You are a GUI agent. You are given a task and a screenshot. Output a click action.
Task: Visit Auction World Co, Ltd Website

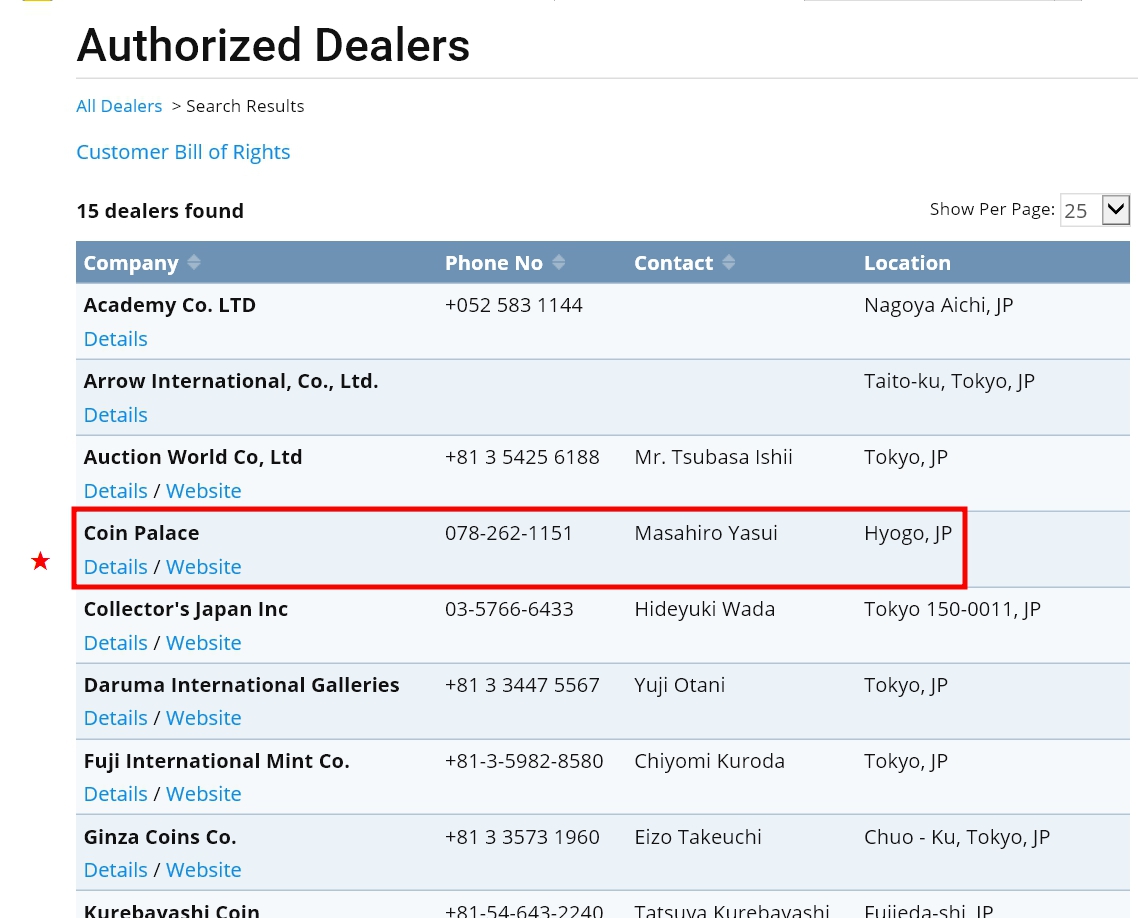[x=203, y=491]
